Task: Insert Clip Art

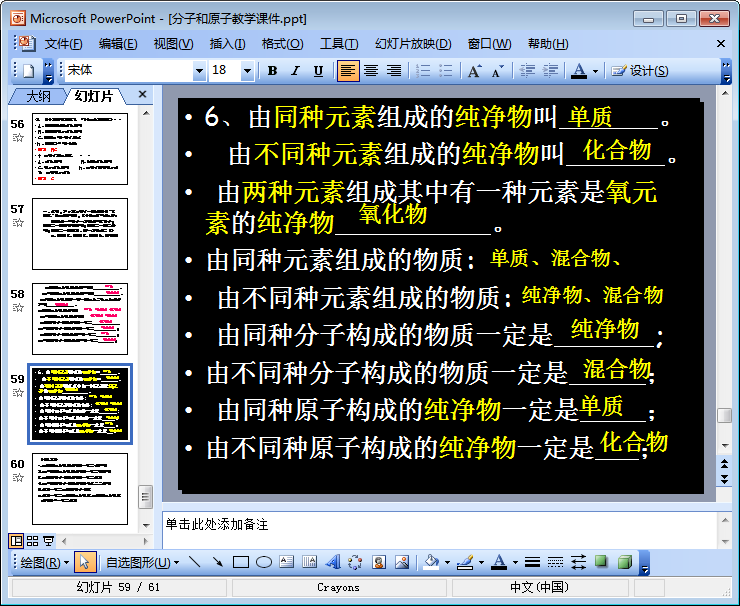Action: click(x=378, y=562)
